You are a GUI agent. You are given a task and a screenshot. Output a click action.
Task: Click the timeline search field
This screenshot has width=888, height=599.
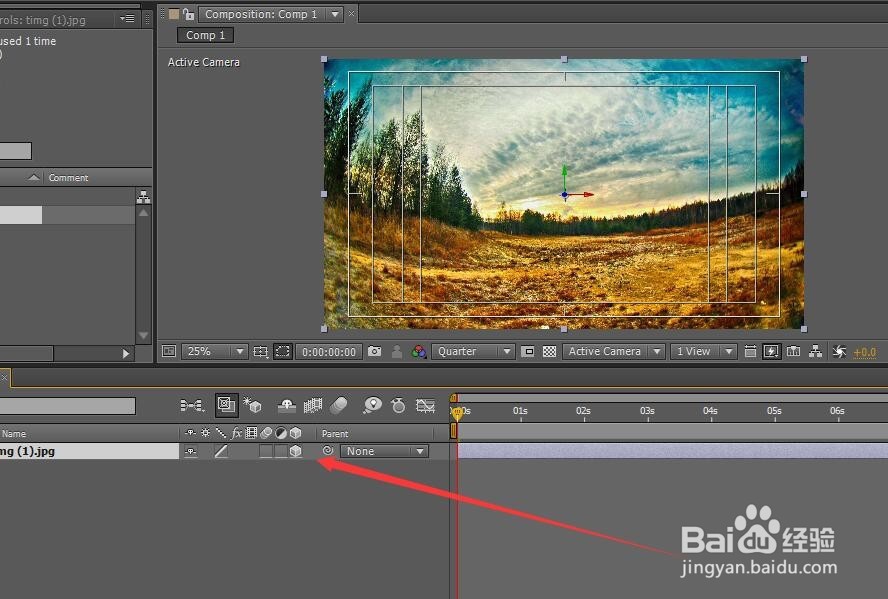coord(67,405)
